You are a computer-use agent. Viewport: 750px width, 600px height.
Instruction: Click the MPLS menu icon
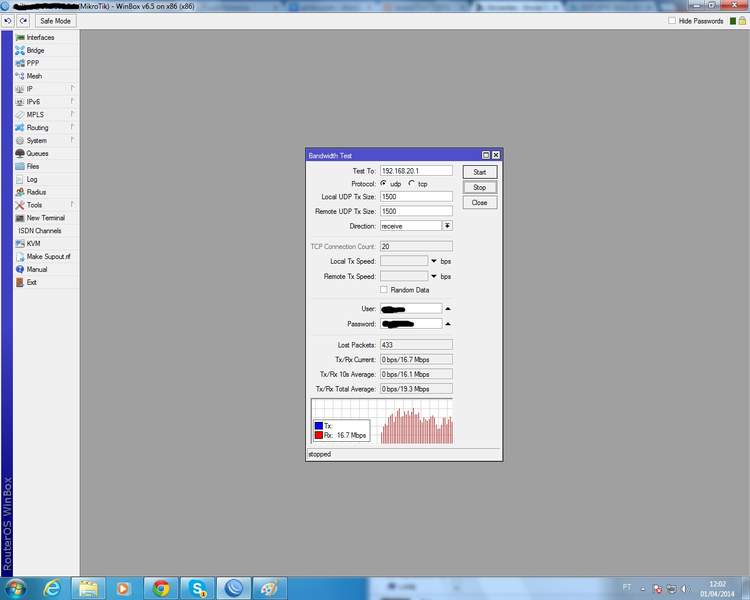point(20,115)
